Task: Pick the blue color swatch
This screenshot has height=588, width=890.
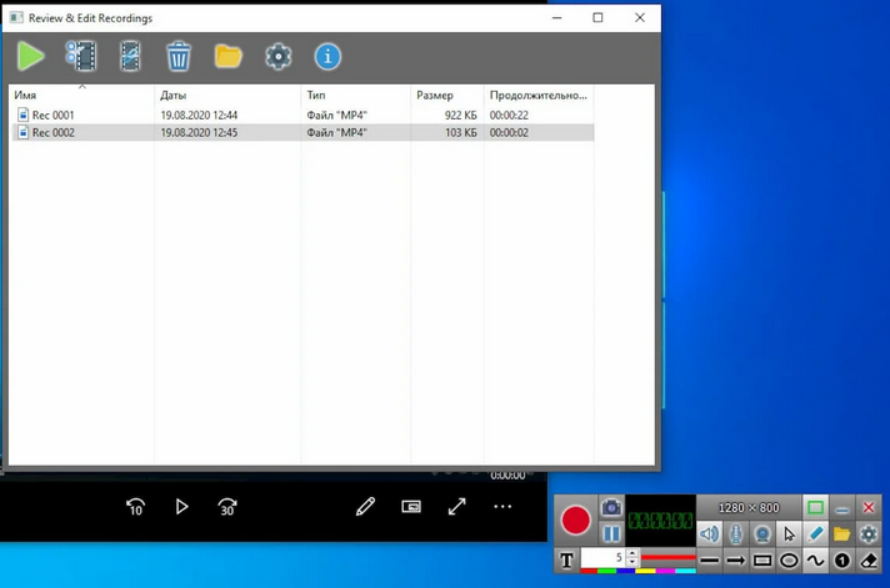Action: 625,570
